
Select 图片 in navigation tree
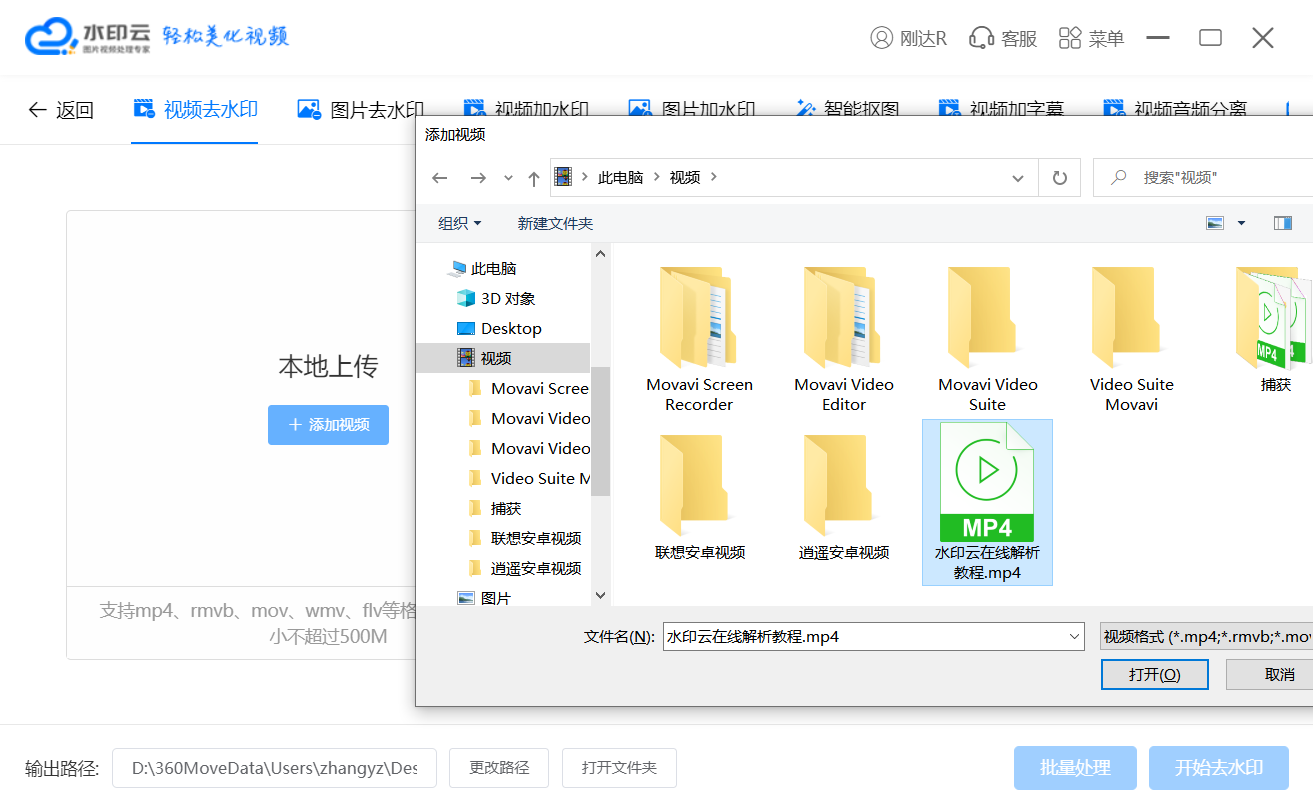click(x=484, y=598)
